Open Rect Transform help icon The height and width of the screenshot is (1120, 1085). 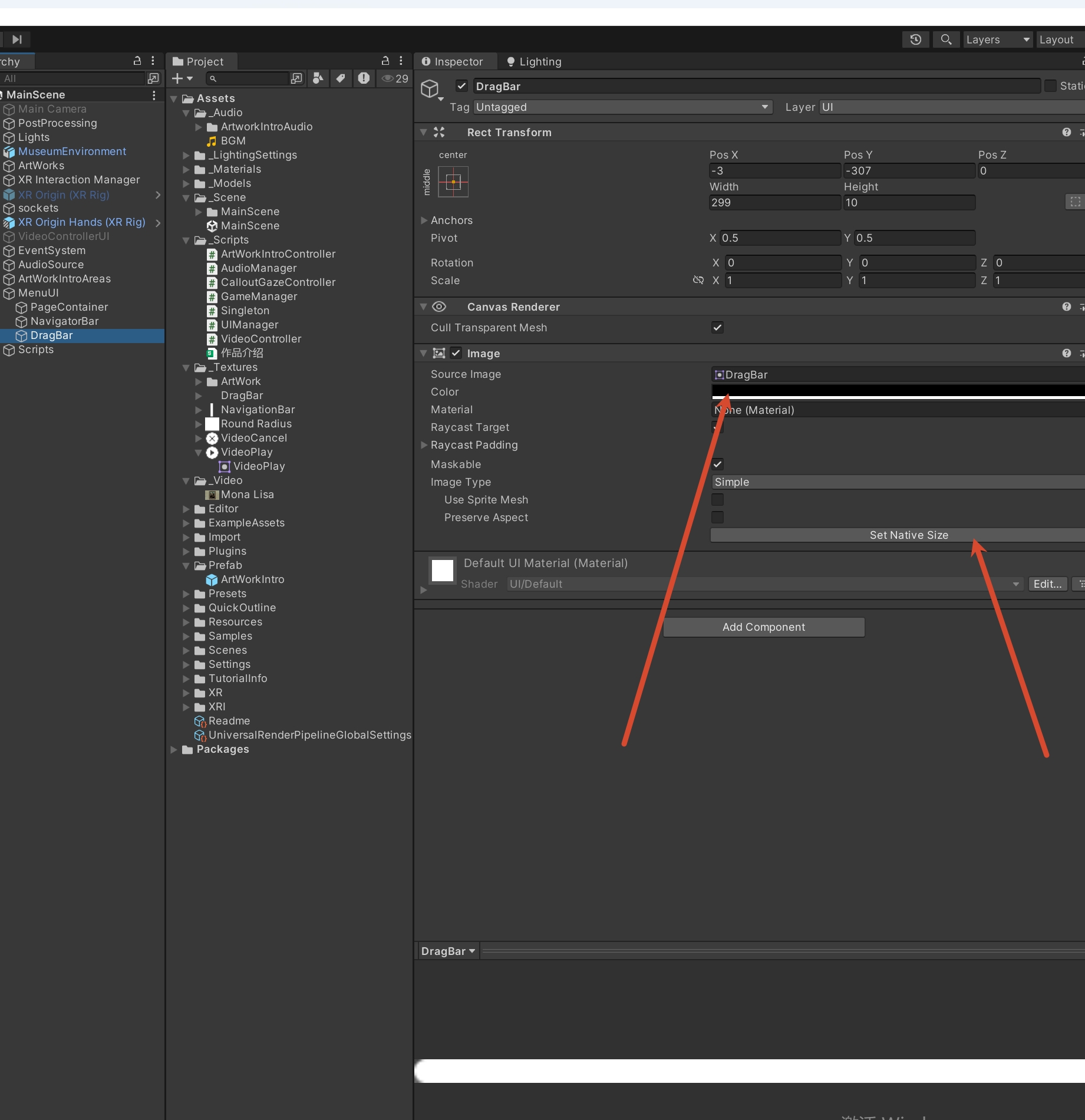[x=1067, y=132]
